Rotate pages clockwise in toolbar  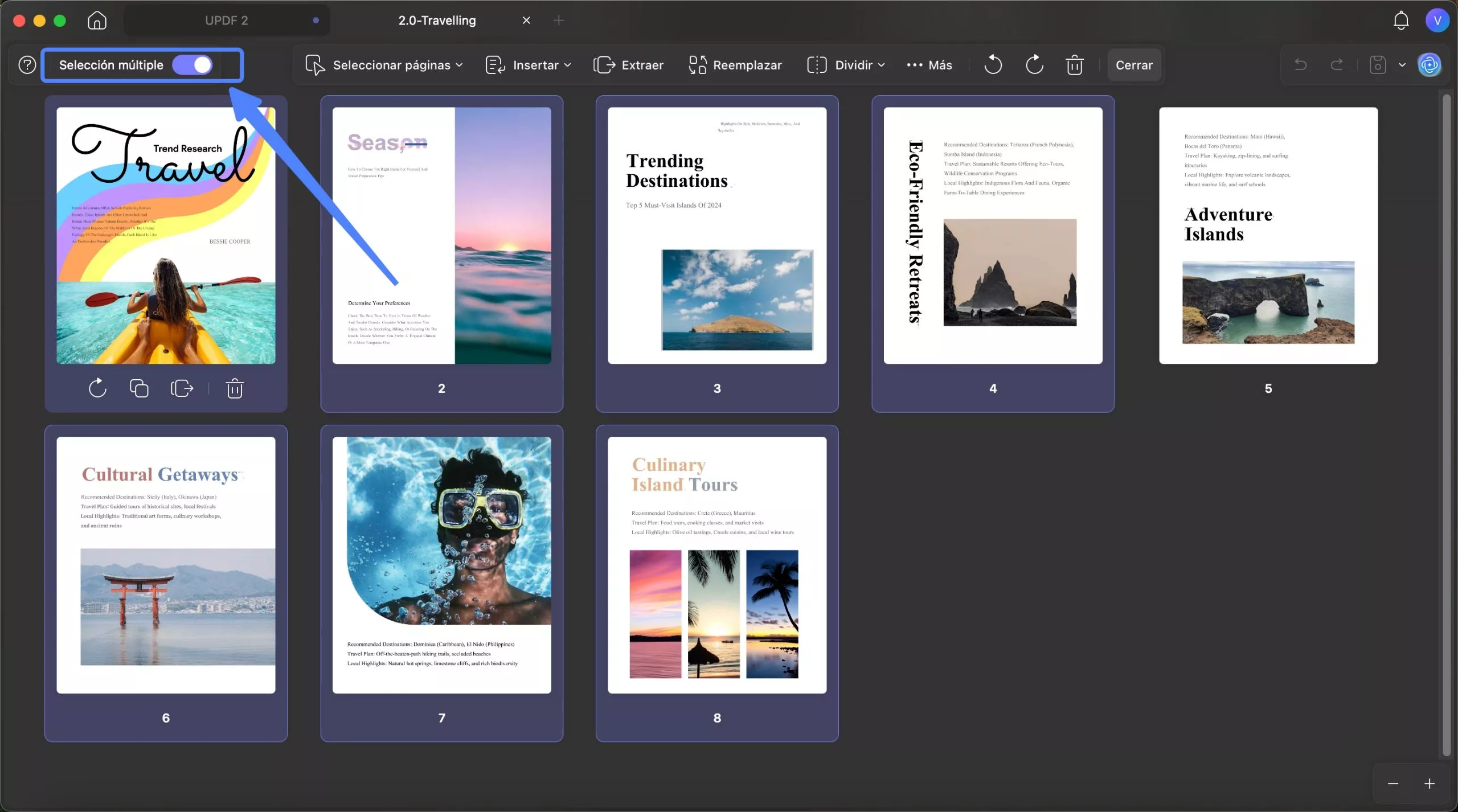point(1034,65)
